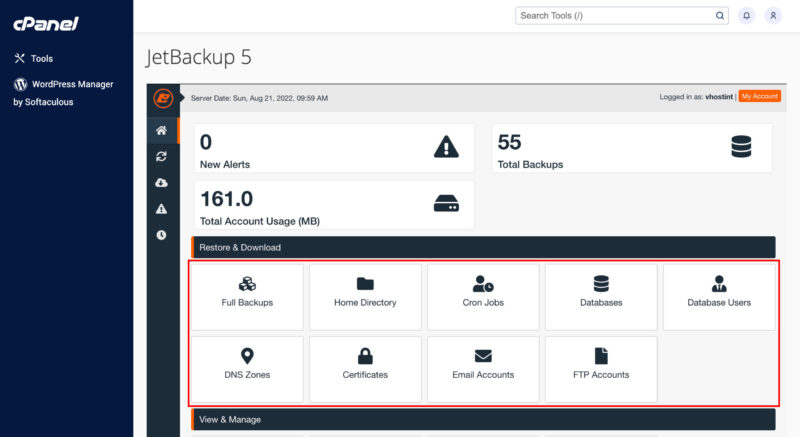Click the Certificates padlock icon
The width and height of the screenshot is (800, 437).
click(x=365, y=356)
